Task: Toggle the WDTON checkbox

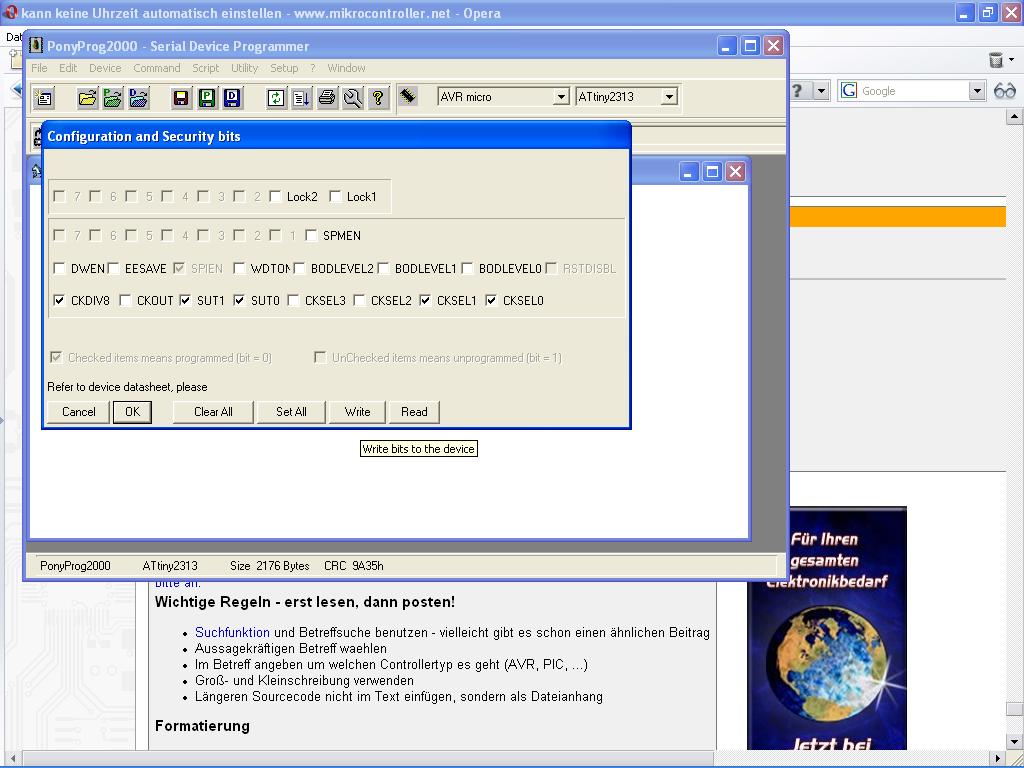Action: point(239,268)
